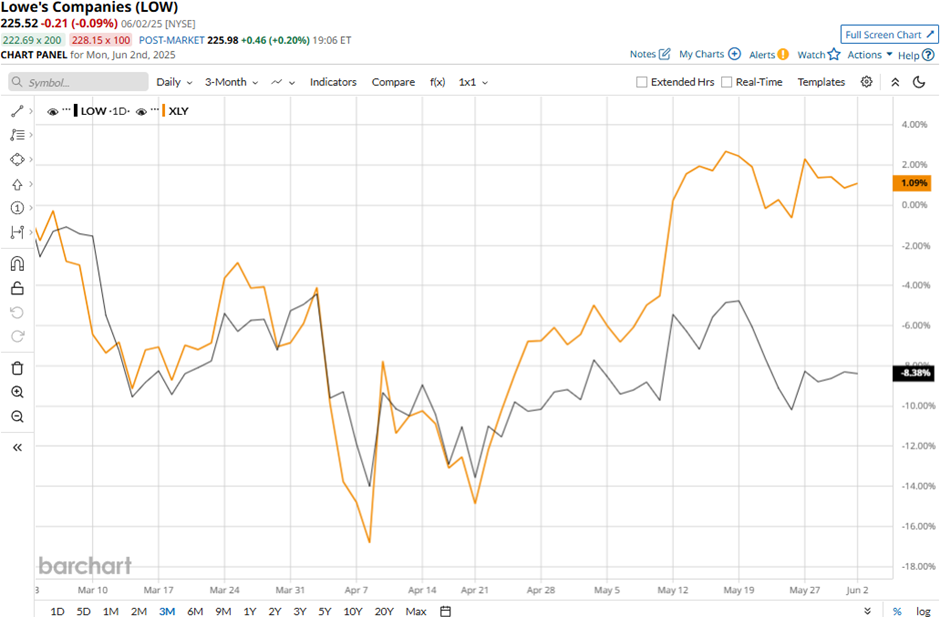The height and width of the screenshot is (617, 940).
Task: Select the 1M time range
Action: point(111,611)
